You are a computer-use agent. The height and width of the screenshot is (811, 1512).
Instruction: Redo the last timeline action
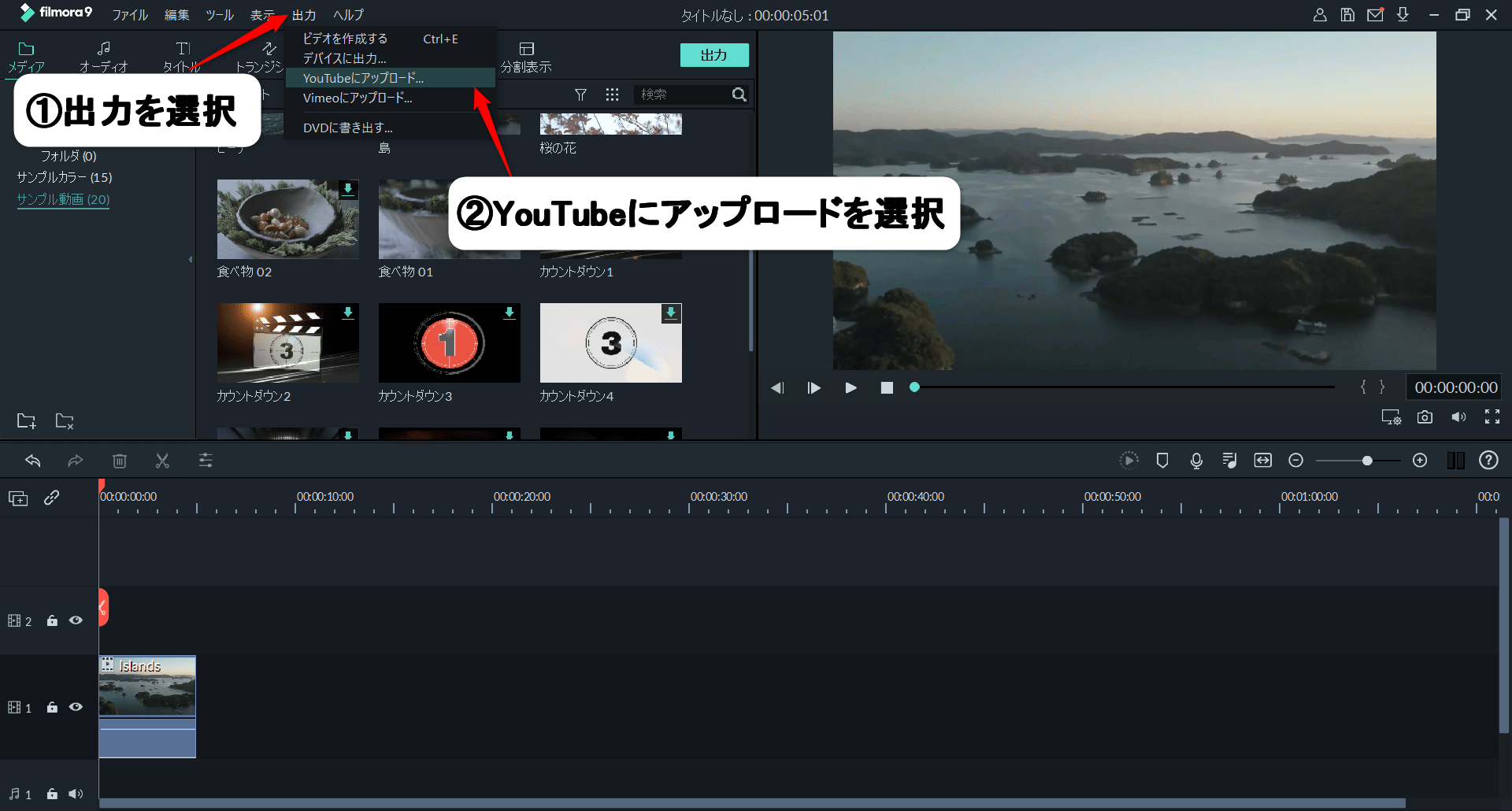click(76, 461)
